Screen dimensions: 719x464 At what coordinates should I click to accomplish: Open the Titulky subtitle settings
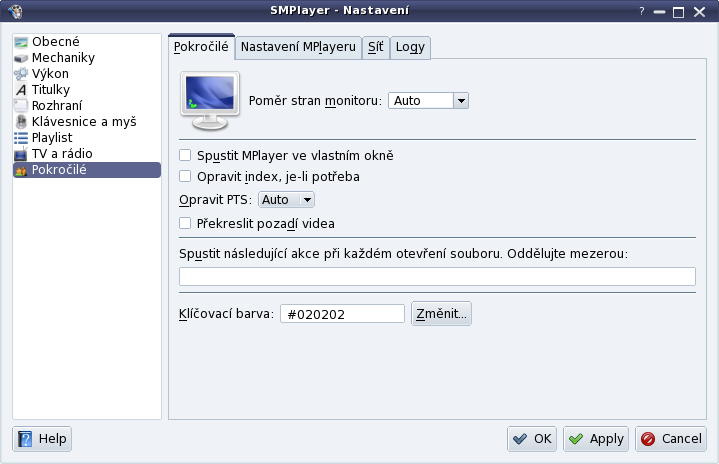point(87,90)
